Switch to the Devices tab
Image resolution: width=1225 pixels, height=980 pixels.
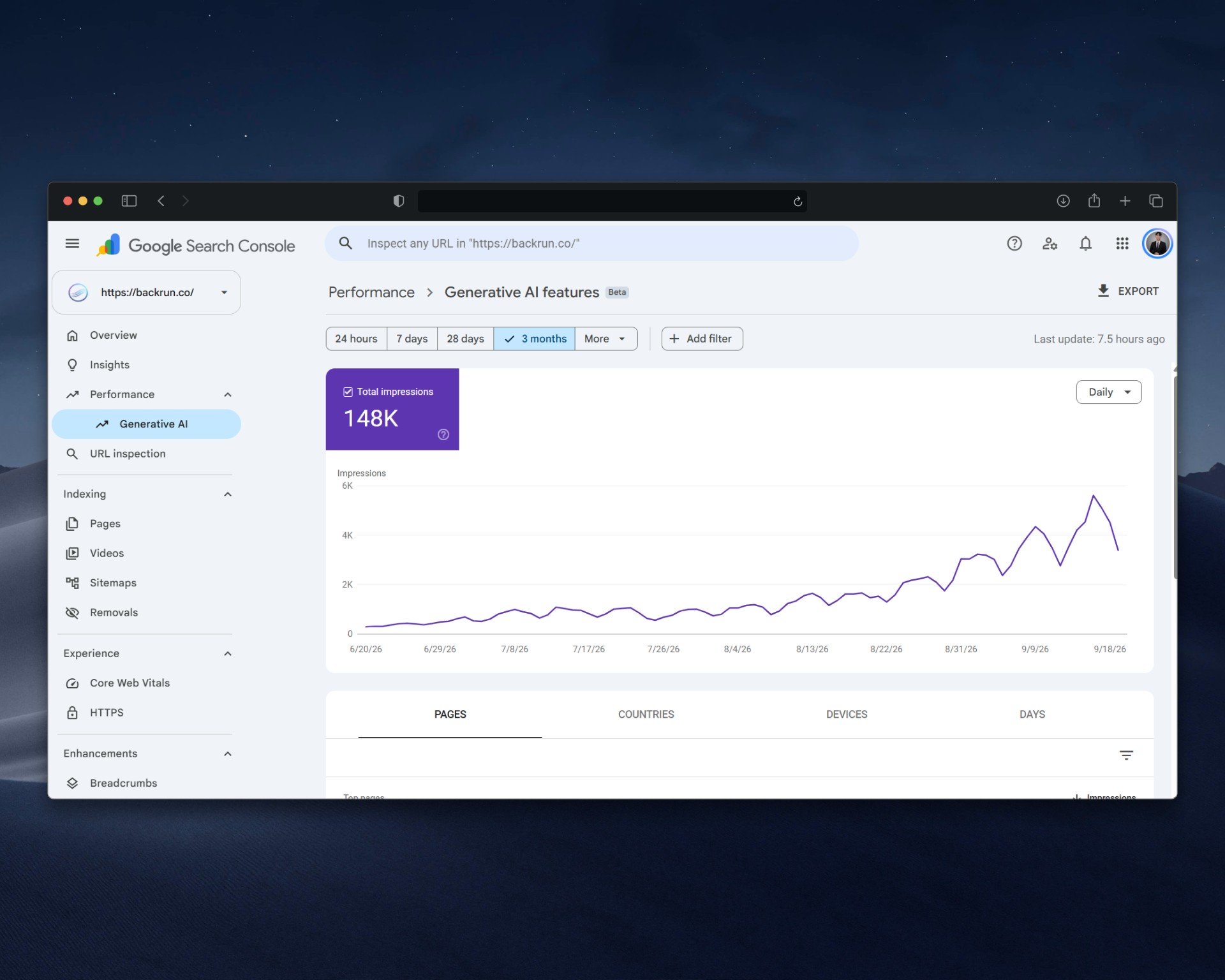(846, 715)
